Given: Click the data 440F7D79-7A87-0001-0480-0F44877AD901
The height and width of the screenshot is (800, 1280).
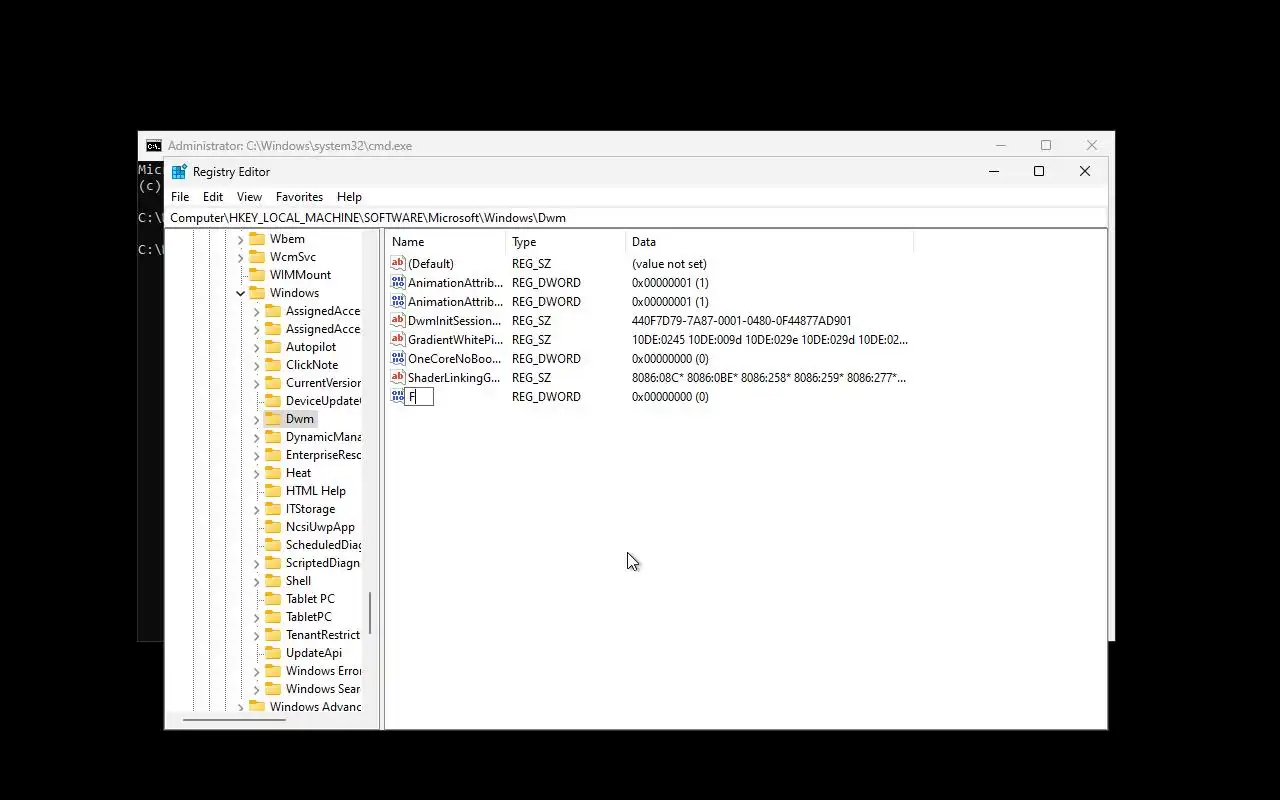Looking at the screenshot, I should [742, 321].
